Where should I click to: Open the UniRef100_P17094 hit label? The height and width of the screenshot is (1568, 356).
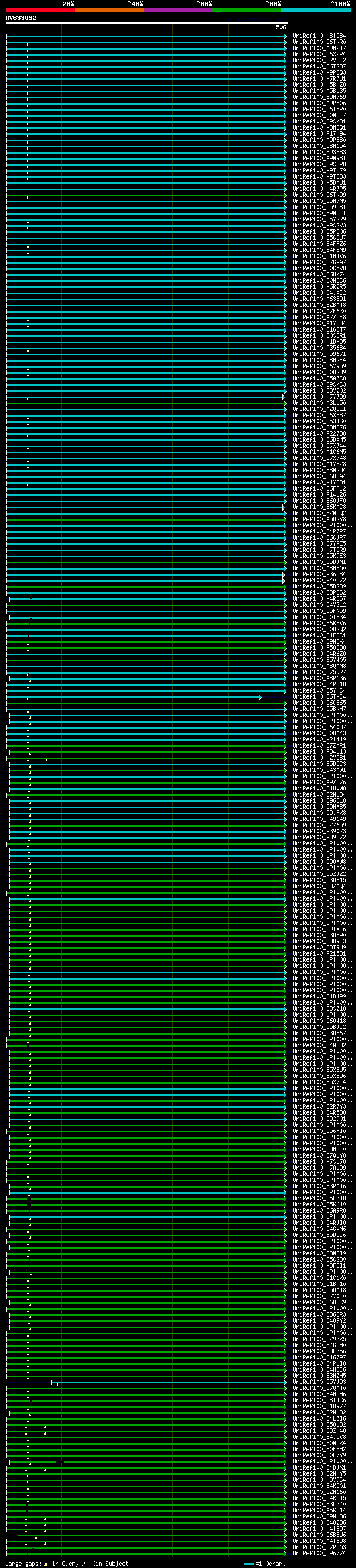pos(319,134)
